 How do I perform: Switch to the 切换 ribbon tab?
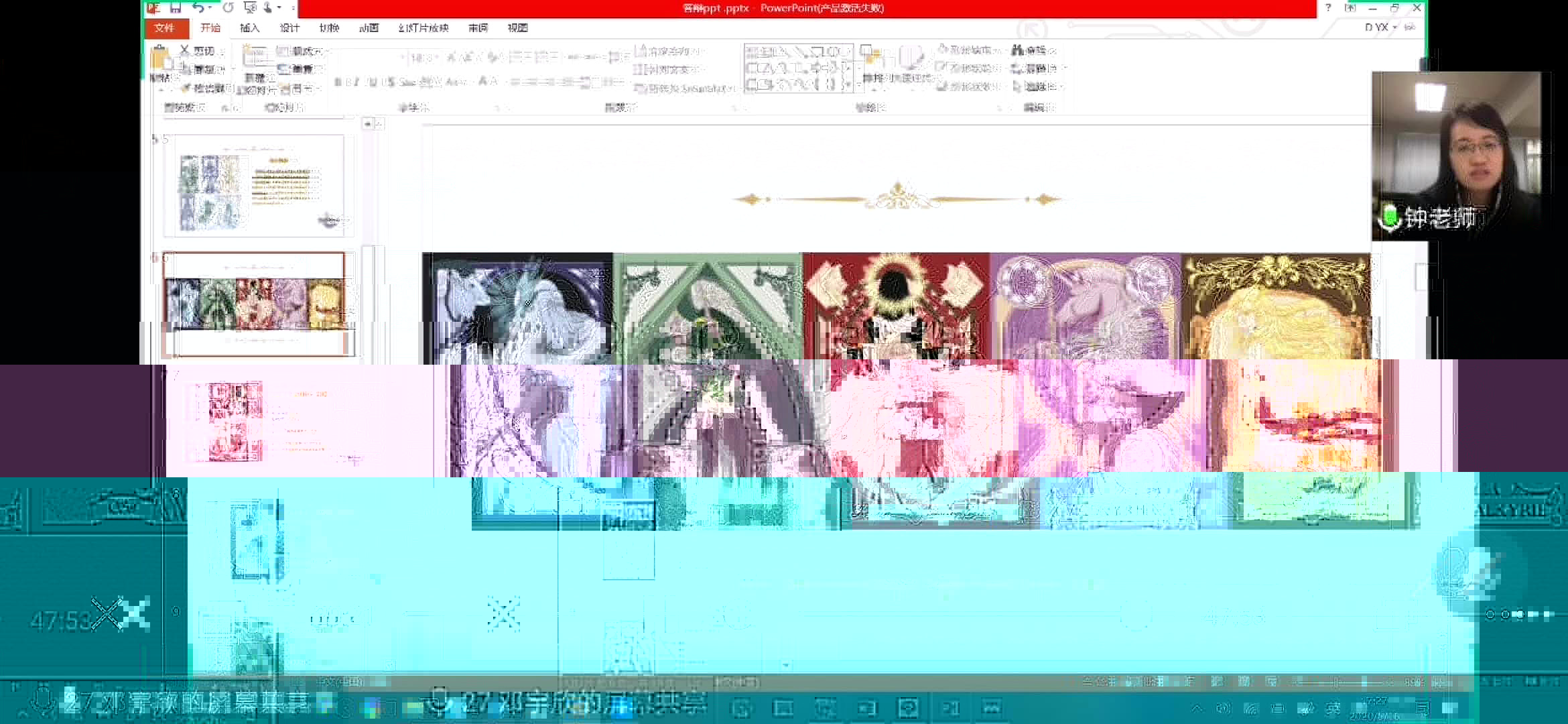tap(329, 28)
